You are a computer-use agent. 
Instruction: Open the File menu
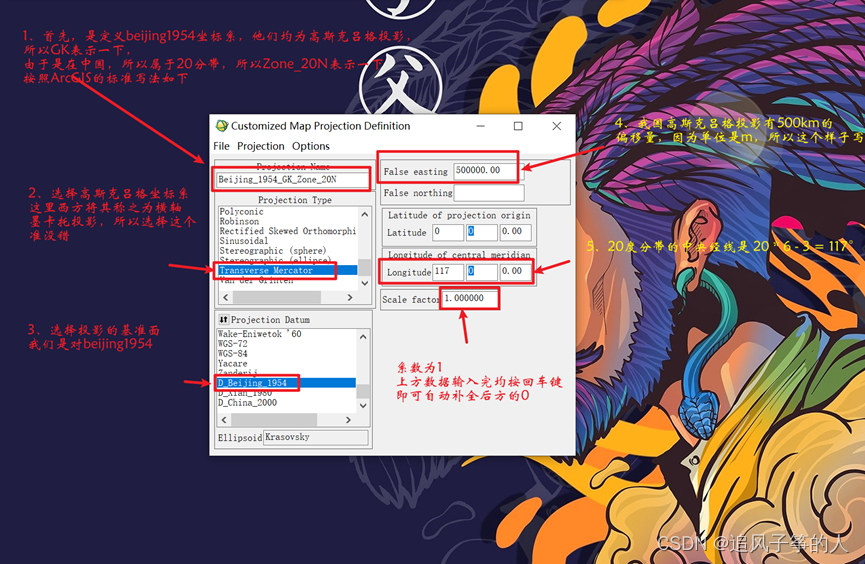coord(221,146)
